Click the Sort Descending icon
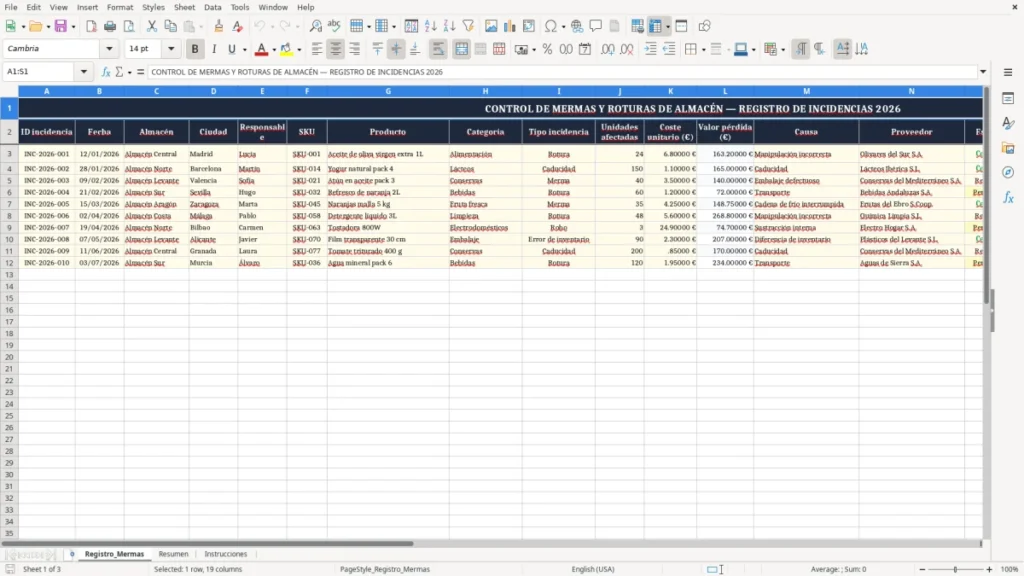1024x576 pixels. point(449,26)
